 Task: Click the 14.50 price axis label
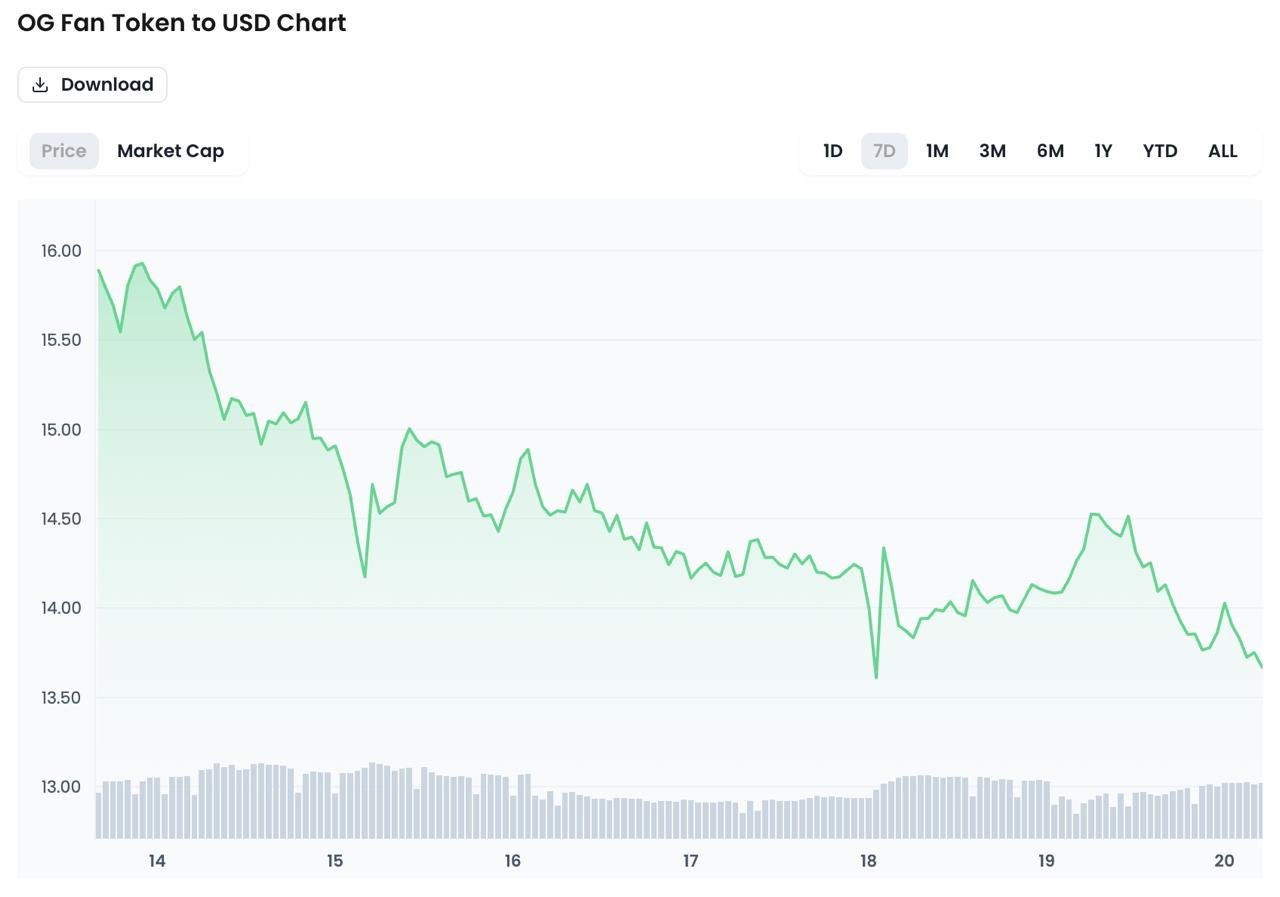click(x=61, y=519)
